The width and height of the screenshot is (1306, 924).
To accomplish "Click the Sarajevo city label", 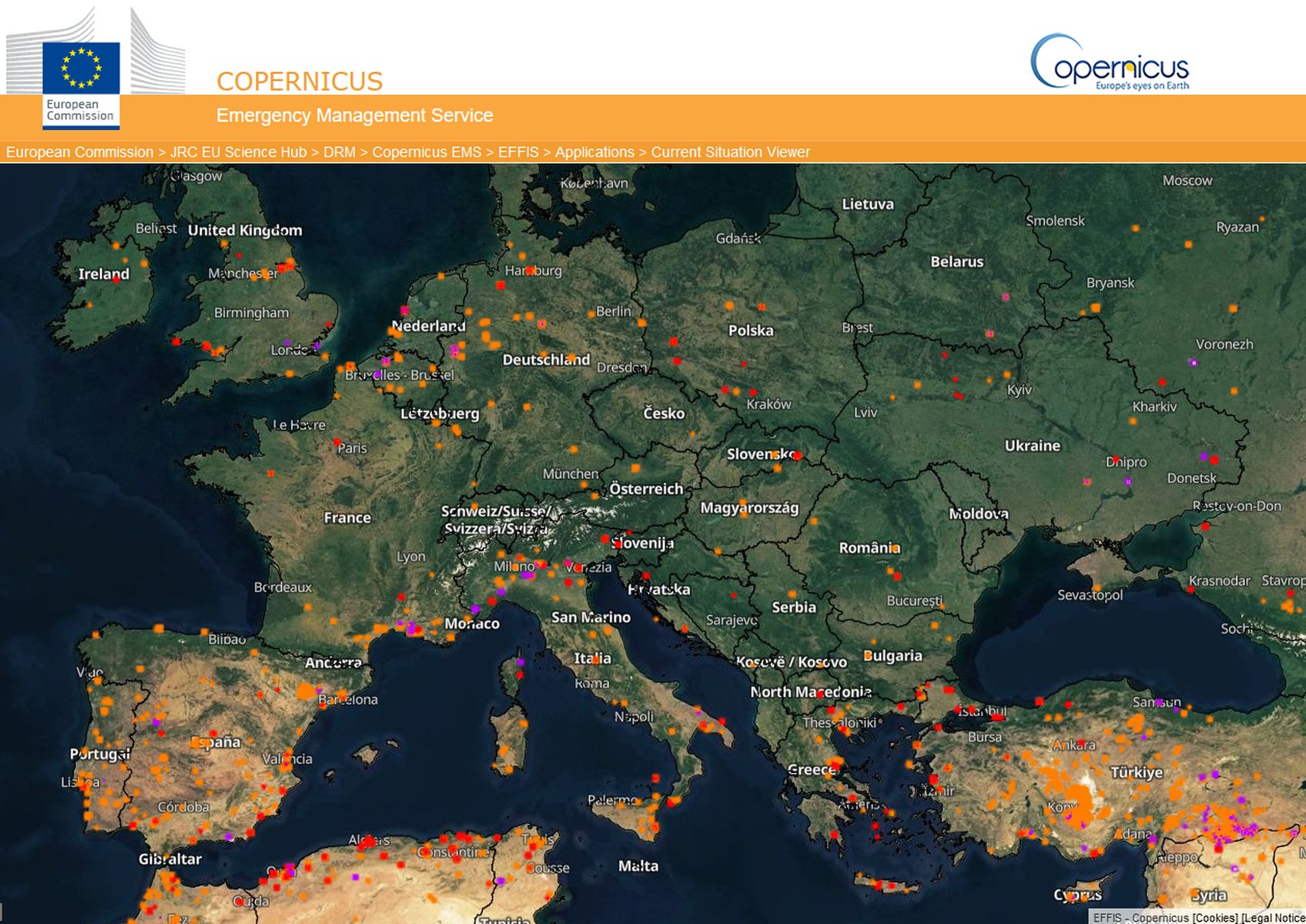I will pyautogui.click(x=732, y=620).
